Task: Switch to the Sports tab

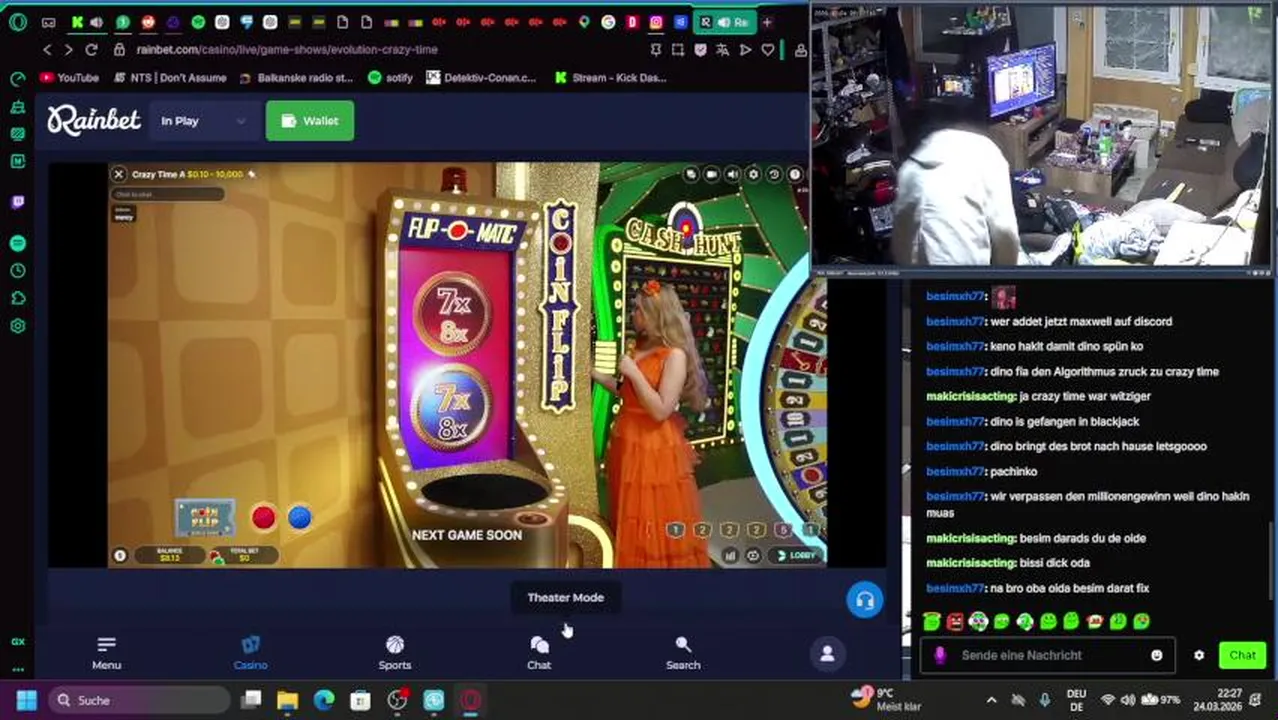Action: pyautogui.click(x=394, y=652)
